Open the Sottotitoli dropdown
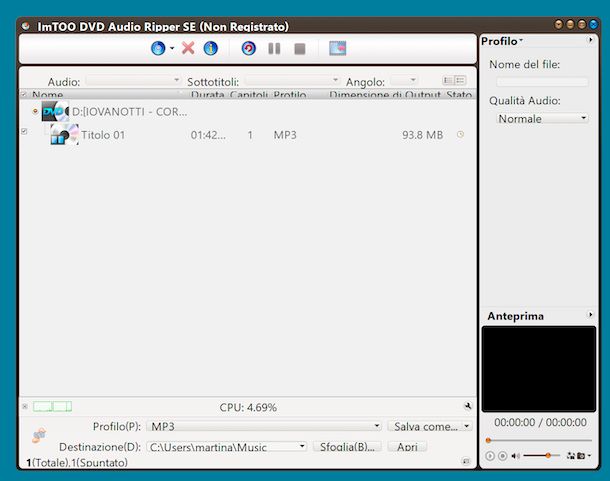Image resolution: width=610 pixels, height=481 pixels. (292, 81)
